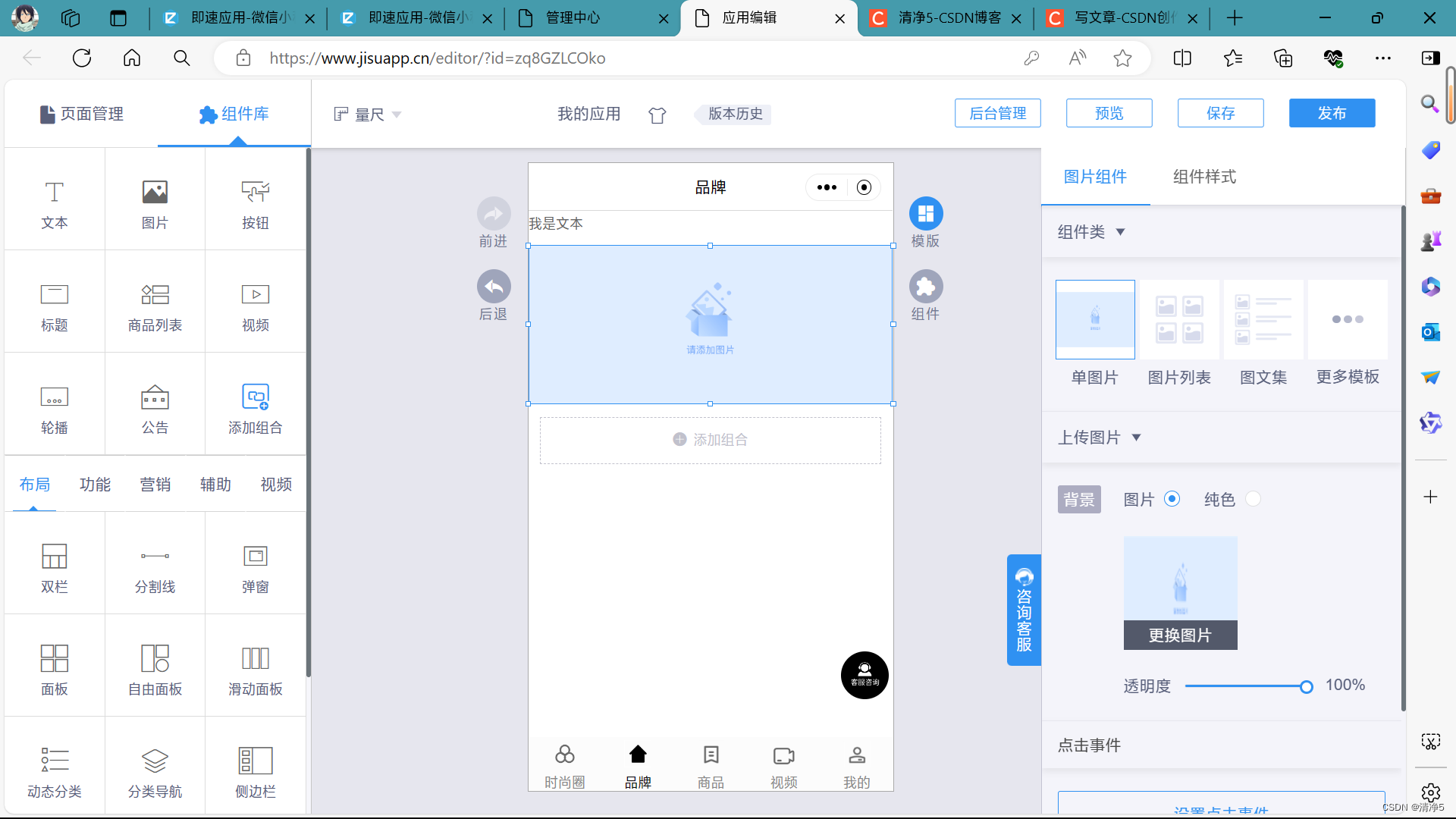Screen dimensions: 1456x819
Task: Collapse the 组件类 section arrow
Action: coord(1120,232)
